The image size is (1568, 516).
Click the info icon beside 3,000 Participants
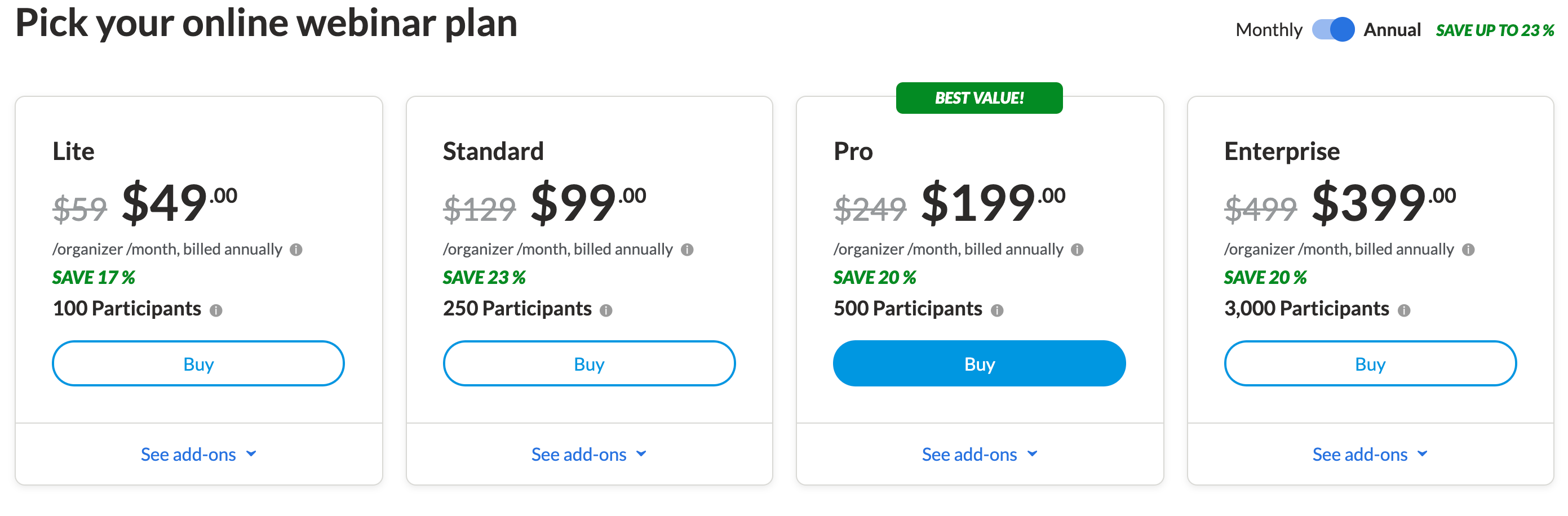tap(1403, 311)
